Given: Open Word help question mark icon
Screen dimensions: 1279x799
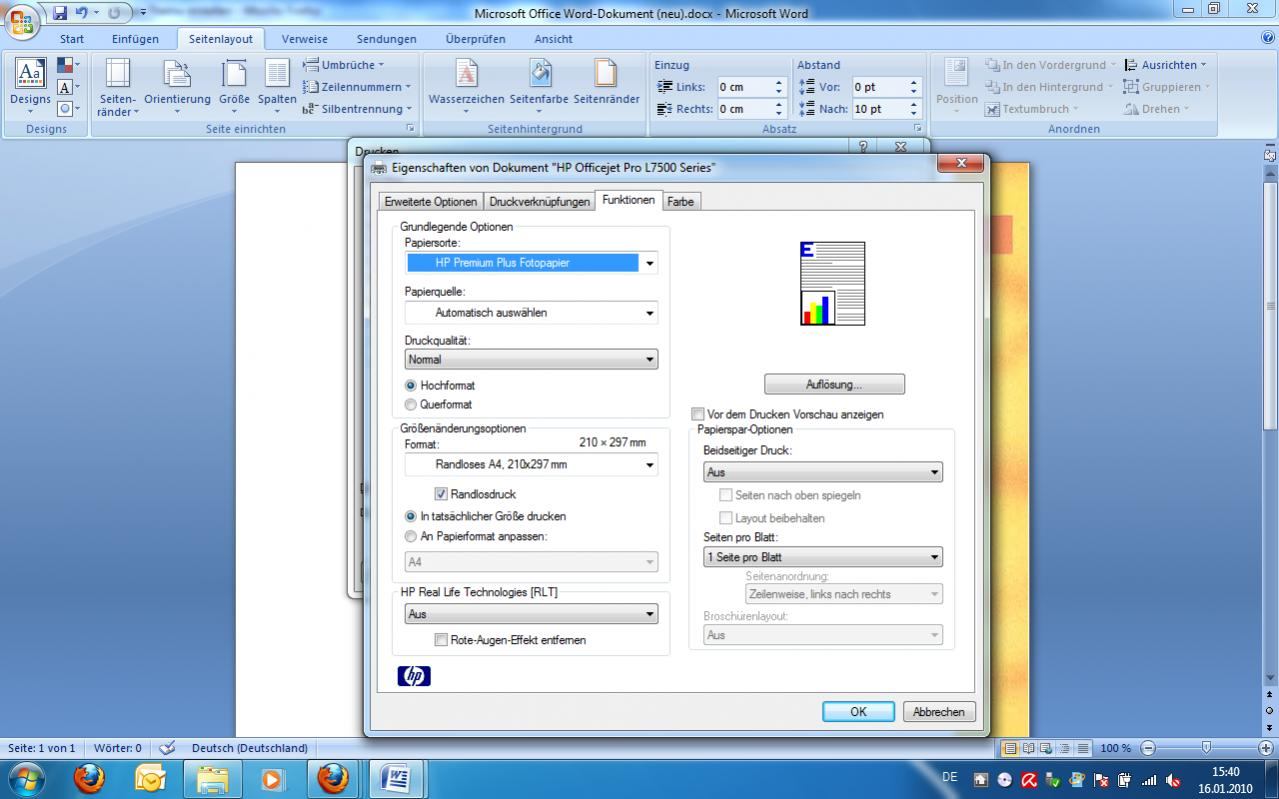Looking at the screenshot, I should tap(1268, 38).
